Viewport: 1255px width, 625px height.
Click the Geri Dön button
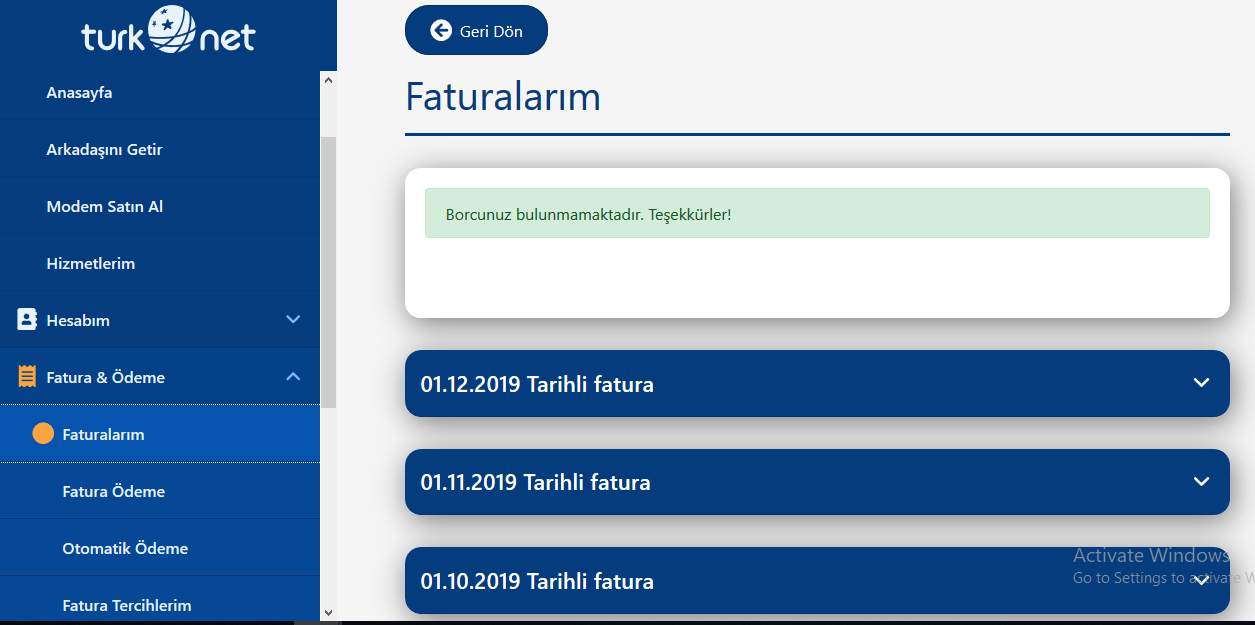pyautogui.click(x=476, y=30)
